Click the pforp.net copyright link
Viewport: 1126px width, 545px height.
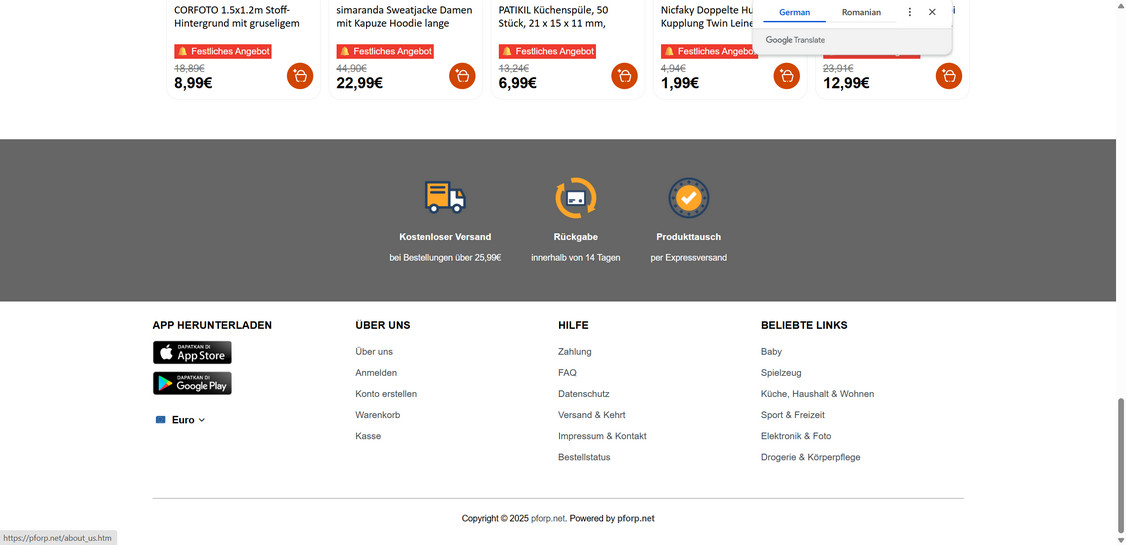tap(548, 518)
